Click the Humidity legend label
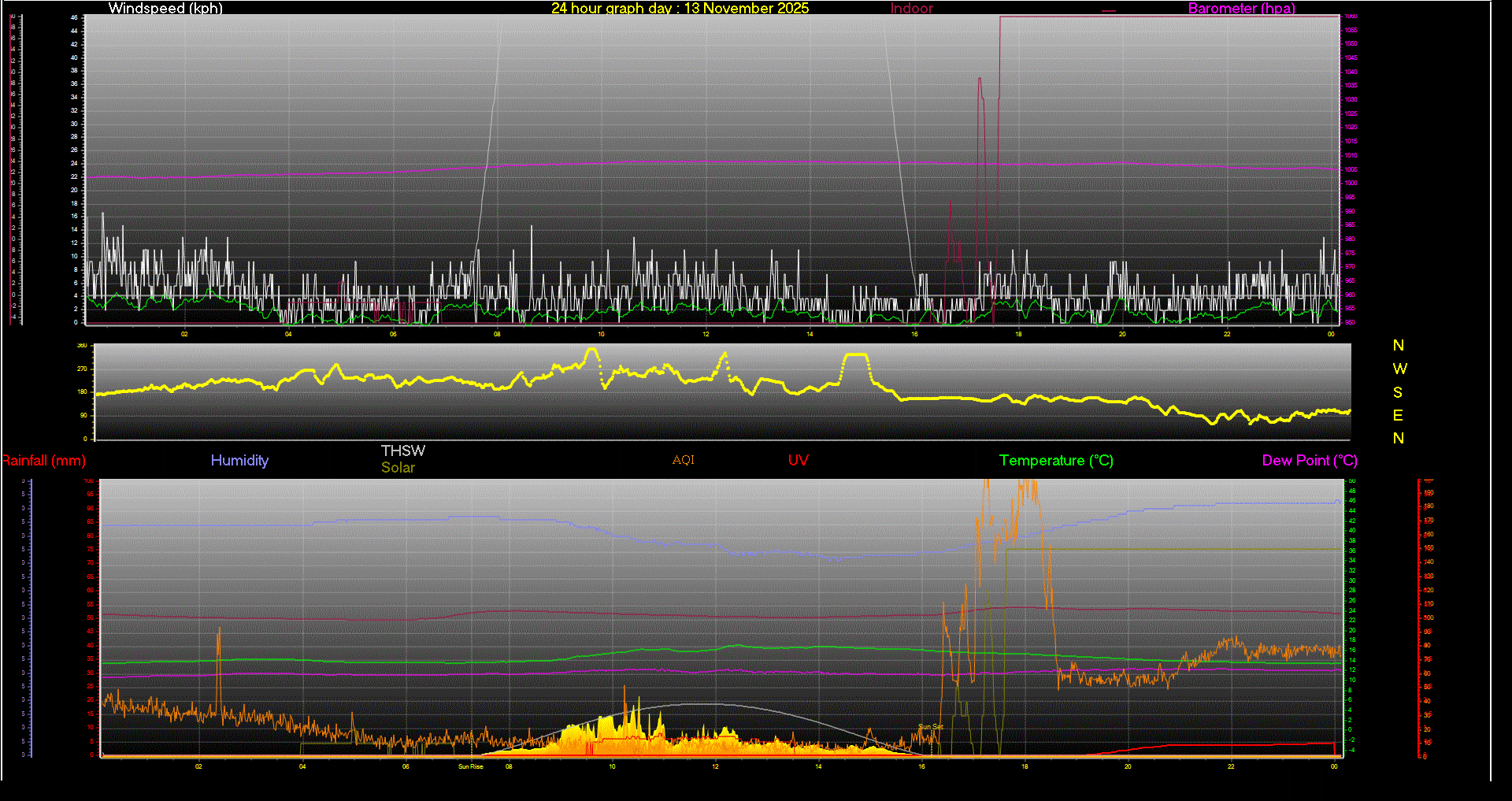This screenshot has height=801, width=1512. pyautogui.click(x=239, y=461)
